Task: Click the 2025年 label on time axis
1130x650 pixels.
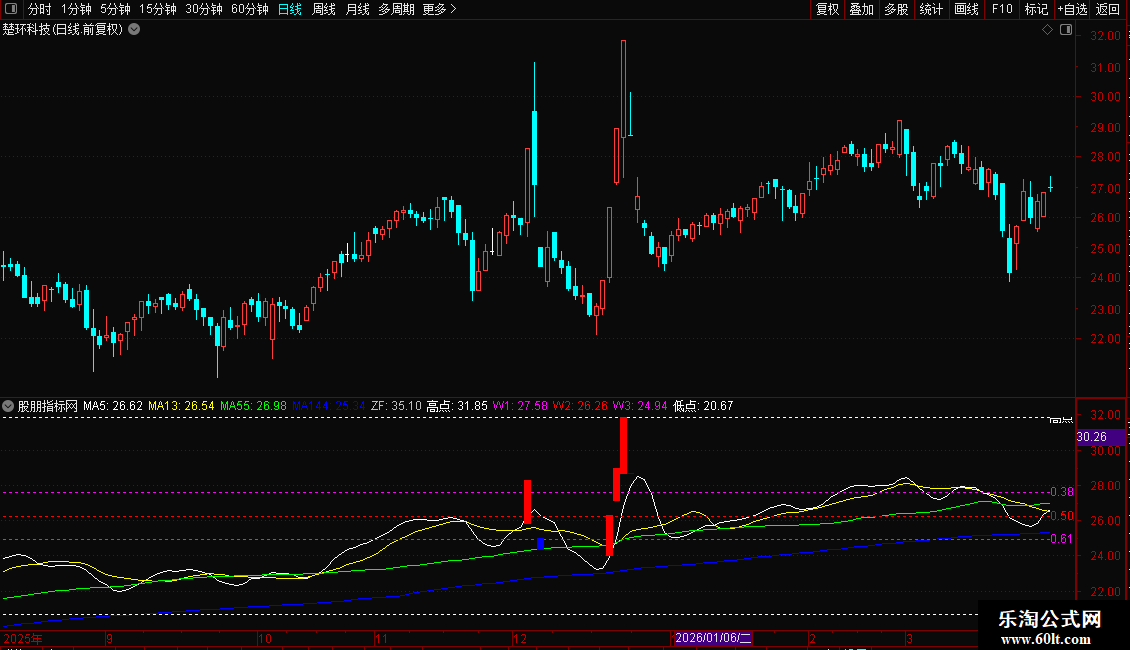Action: point(23,638)
